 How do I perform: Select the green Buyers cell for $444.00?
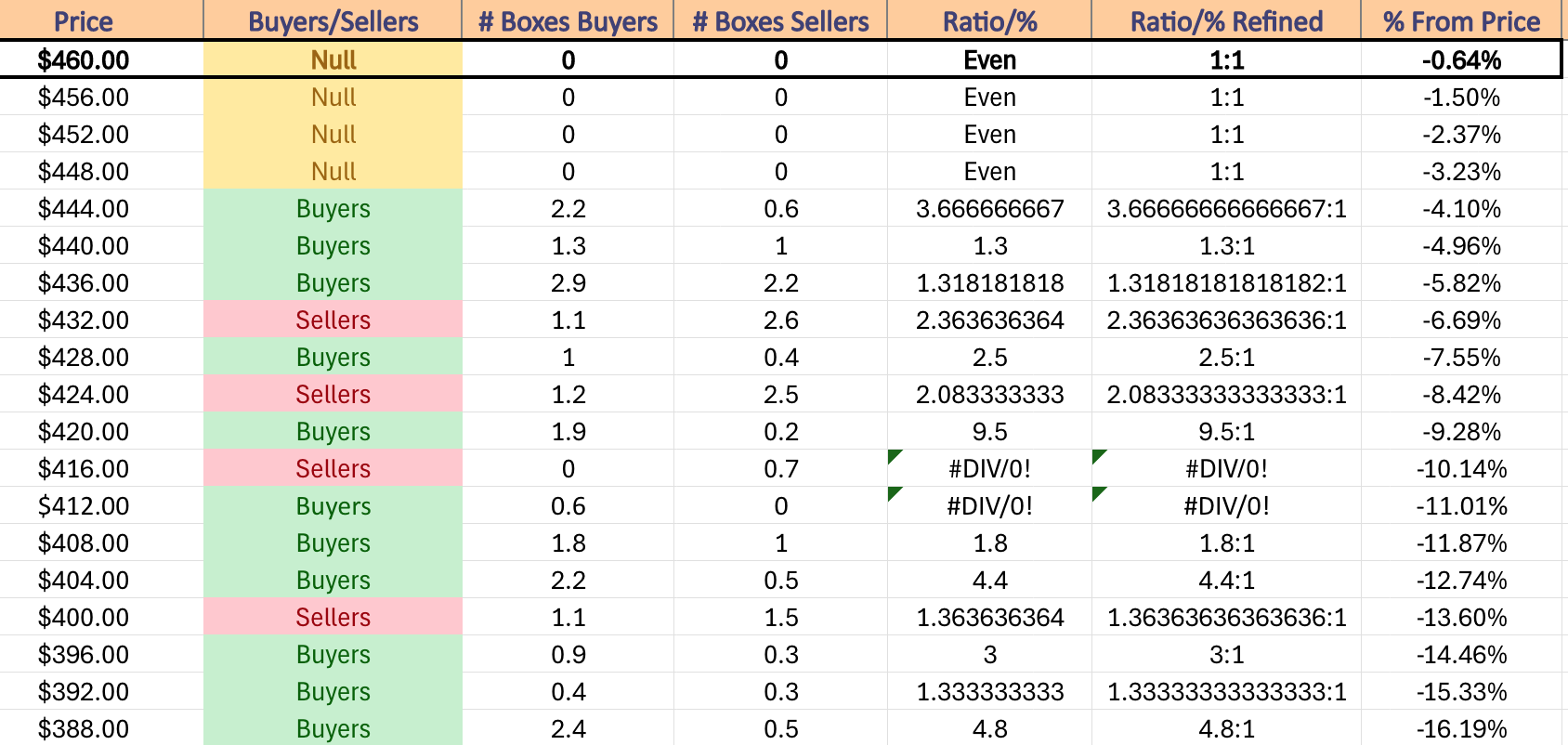(333, 208)
